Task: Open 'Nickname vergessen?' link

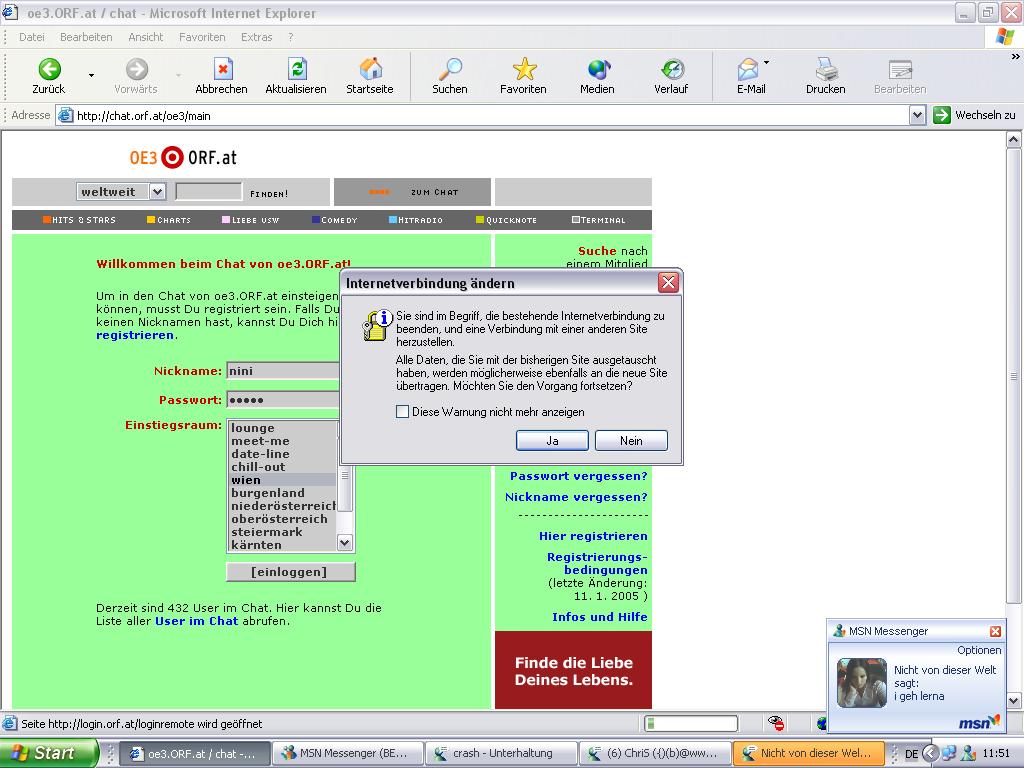Action: click(576, 497)
